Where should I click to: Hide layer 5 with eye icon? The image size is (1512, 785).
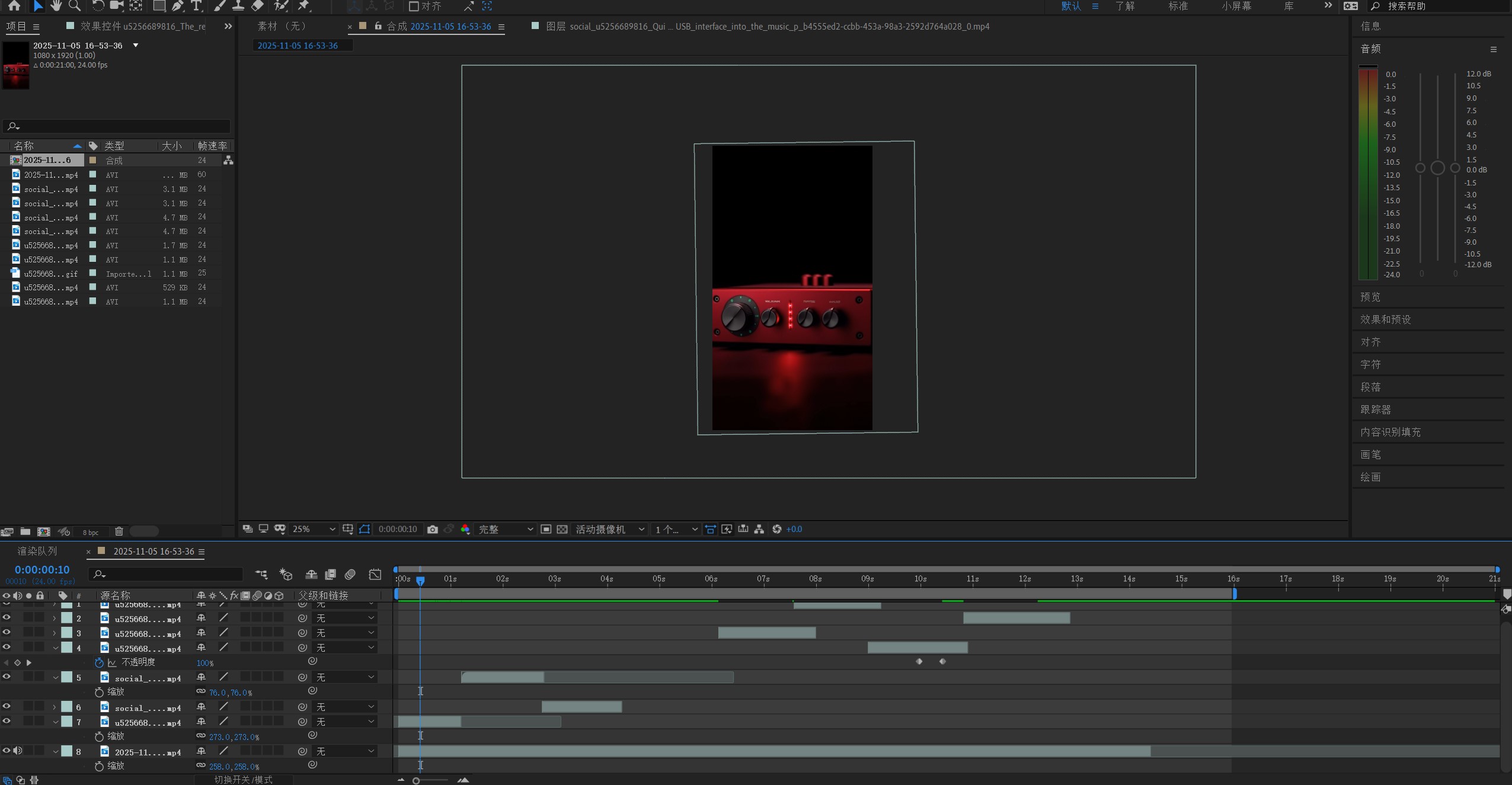click(x=7, y=677)
